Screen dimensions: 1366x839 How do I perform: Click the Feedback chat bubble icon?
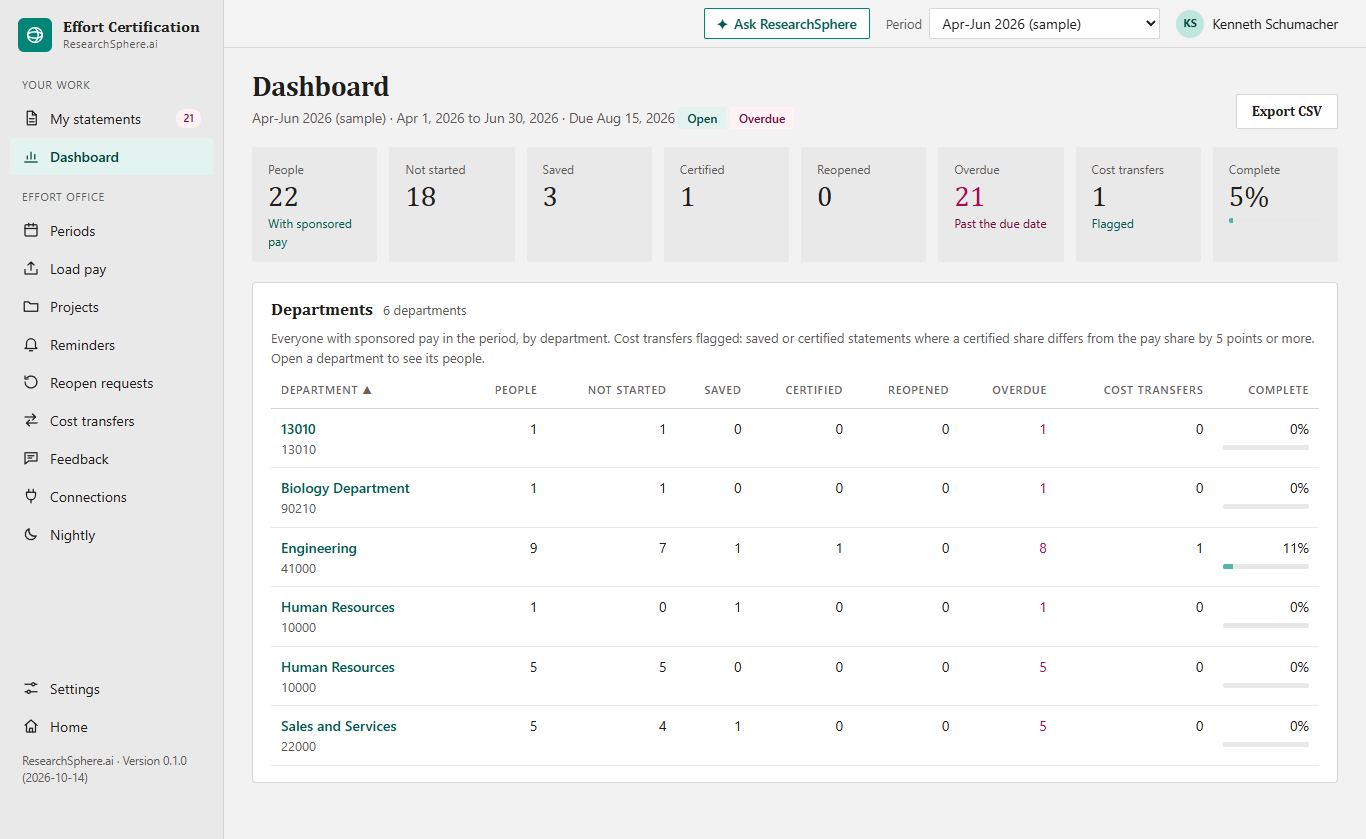(31, 459)
